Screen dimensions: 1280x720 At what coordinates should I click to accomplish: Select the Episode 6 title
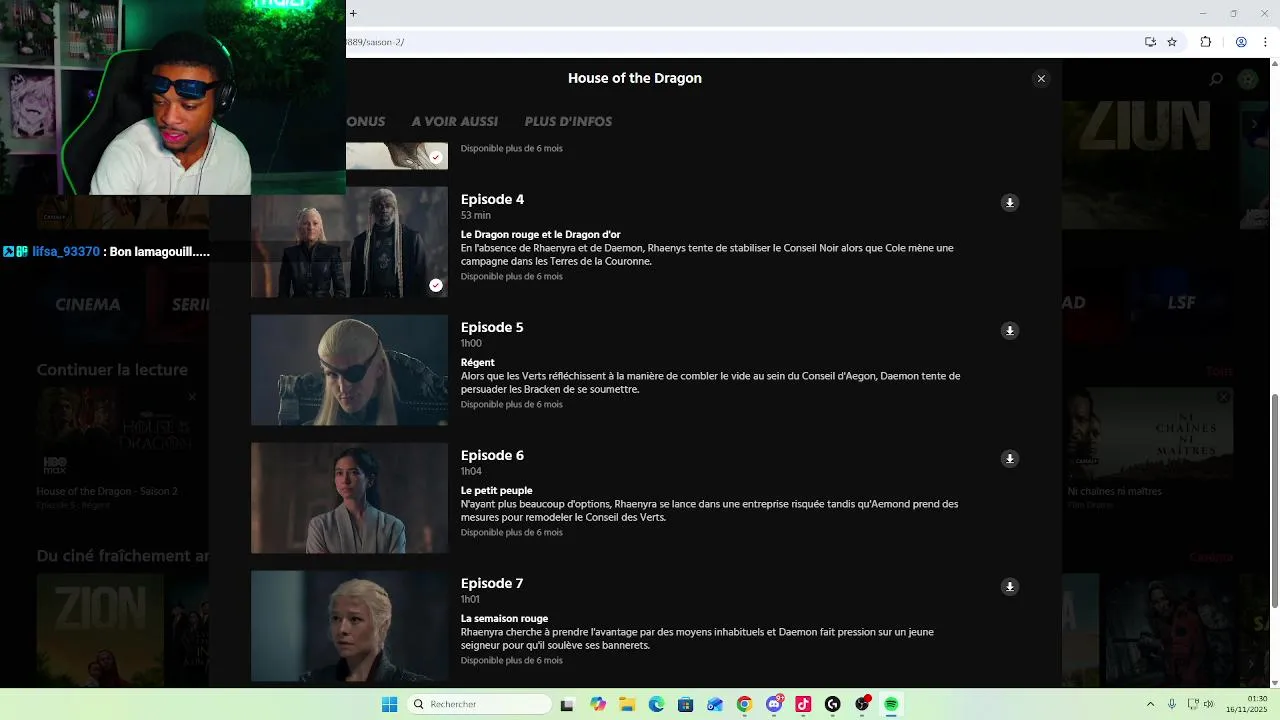tap(492, 455)
